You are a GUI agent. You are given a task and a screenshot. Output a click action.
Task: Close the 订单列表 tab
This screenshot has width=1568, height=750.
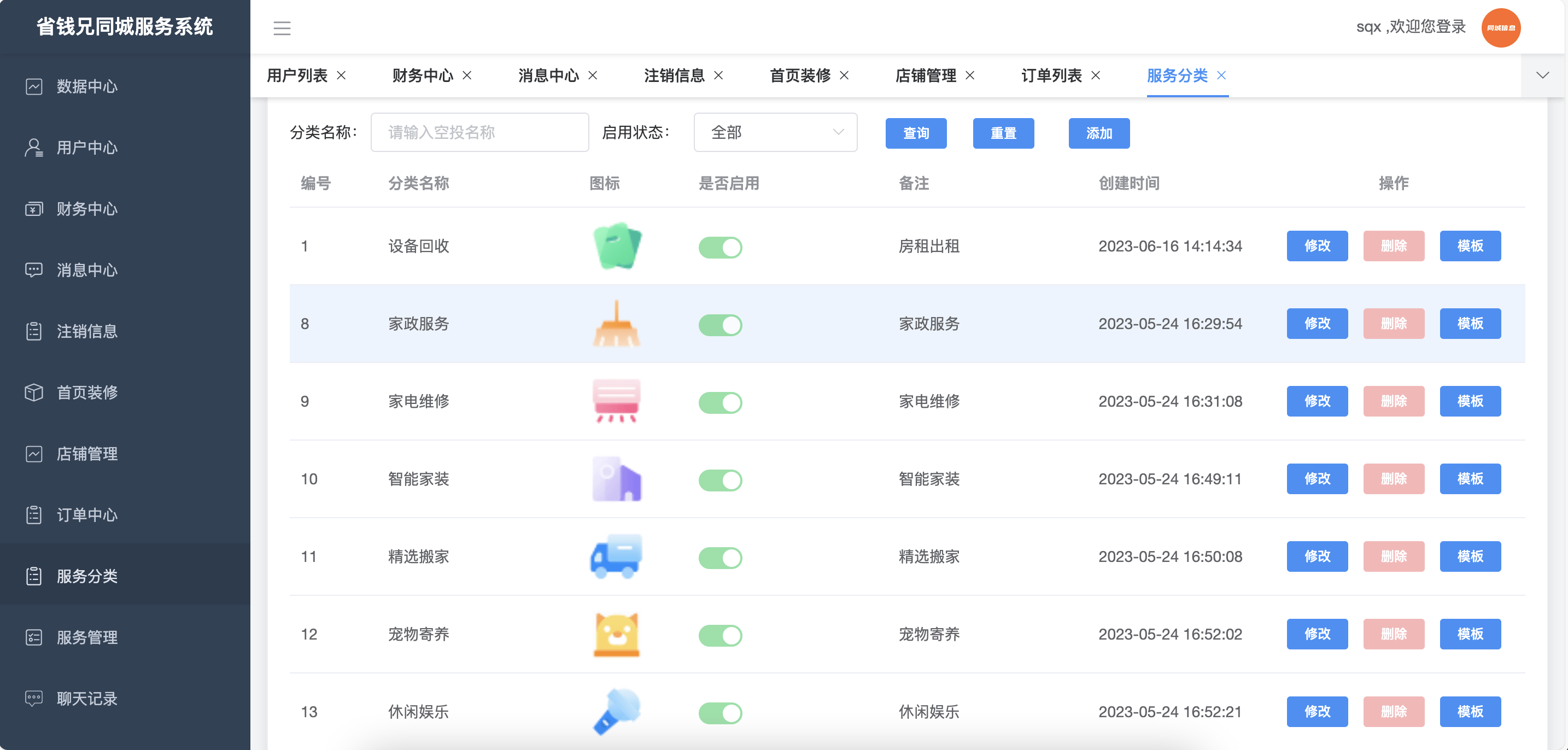[x=1096, y=75]
